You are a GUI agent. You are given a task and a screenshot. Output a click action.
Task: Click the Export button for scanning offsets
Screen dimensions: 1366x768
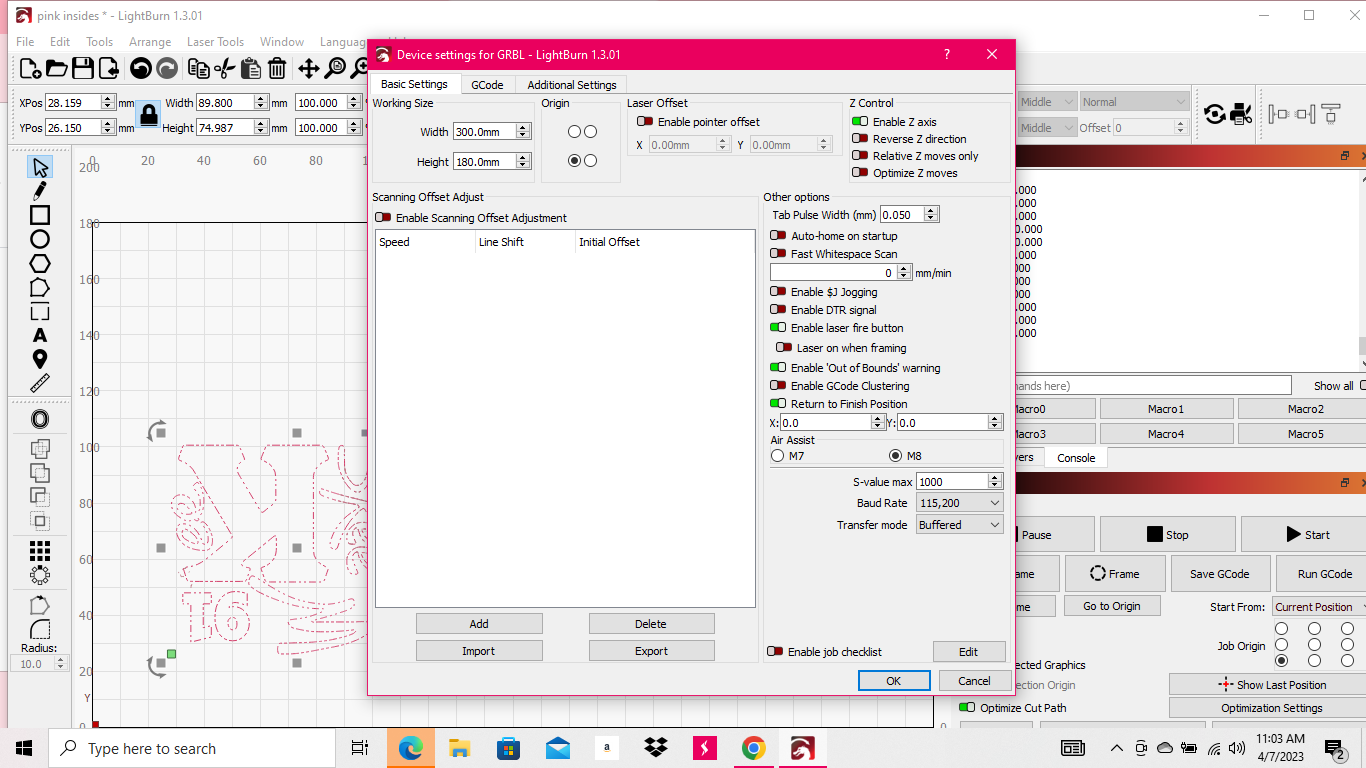[x=651, y=651]
